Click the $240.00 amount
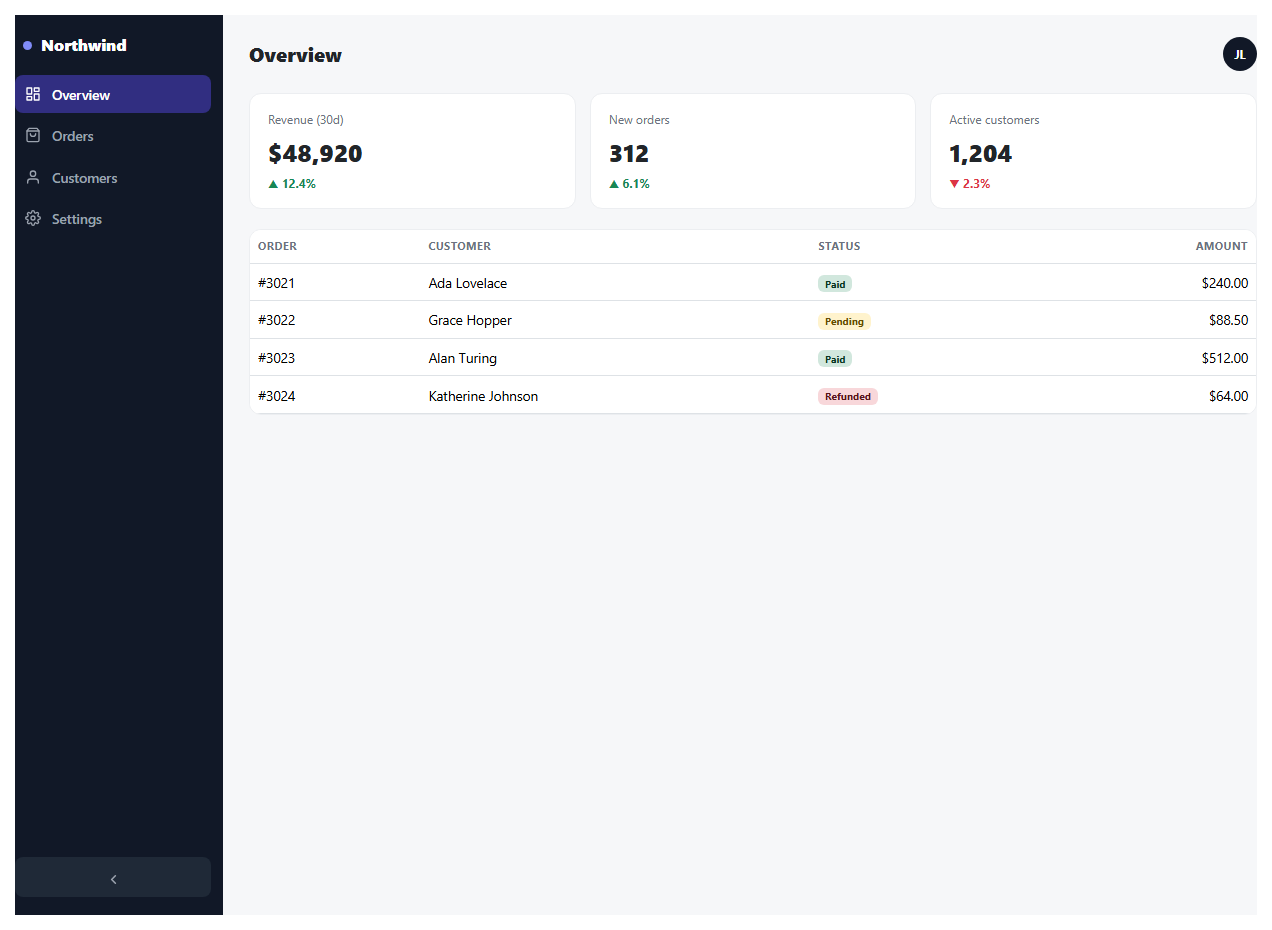Image resolution: width=1272 pixels, height=930 pixels. [1225, 283]
